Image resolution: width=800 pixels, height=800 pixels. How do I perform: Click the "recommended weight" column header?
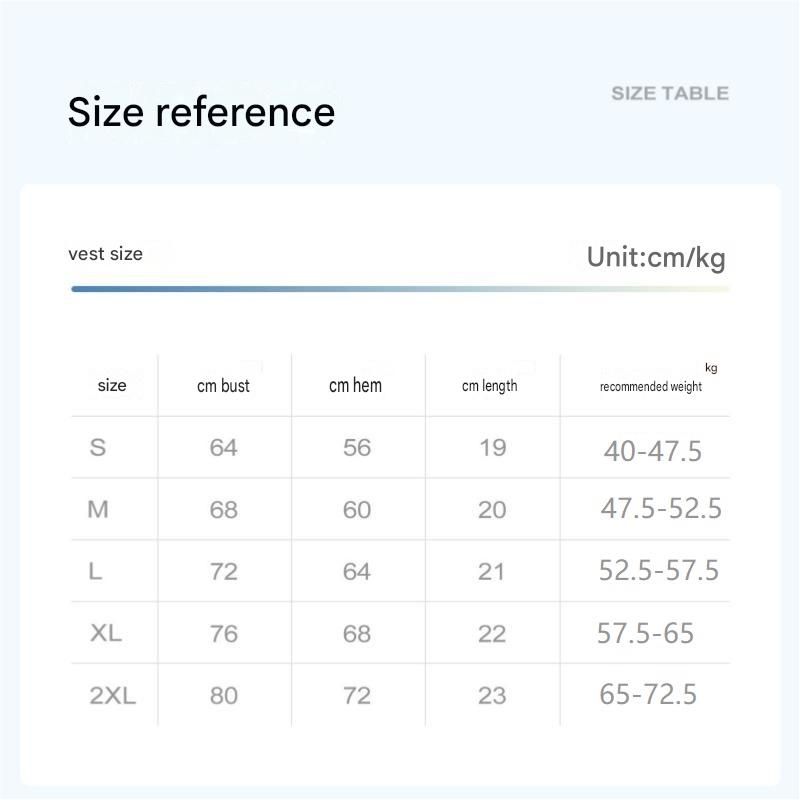point(651,387)
